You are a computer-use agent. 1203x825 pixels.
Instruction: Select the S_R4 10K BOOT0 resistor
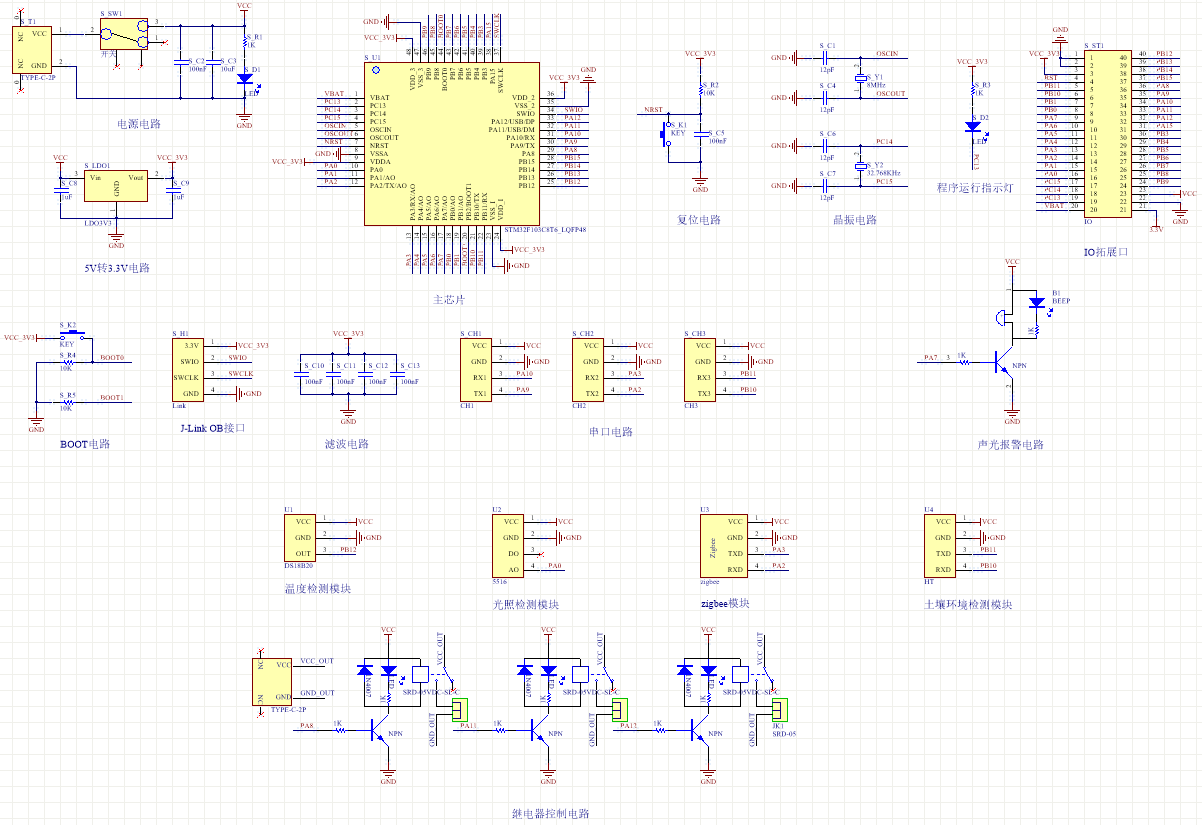pyautogui.click(x=68, y=361)
